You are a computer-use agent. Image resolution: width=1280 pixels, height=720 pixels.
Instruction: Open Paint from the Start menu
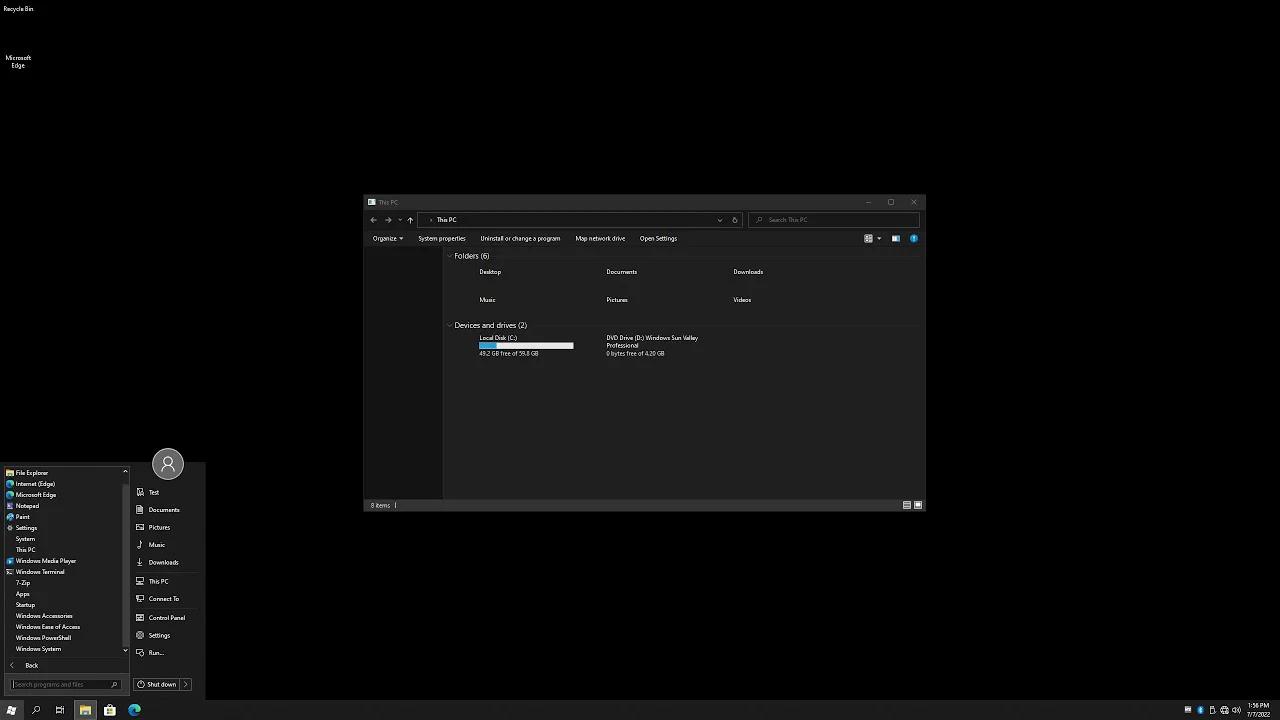(22, 517)
